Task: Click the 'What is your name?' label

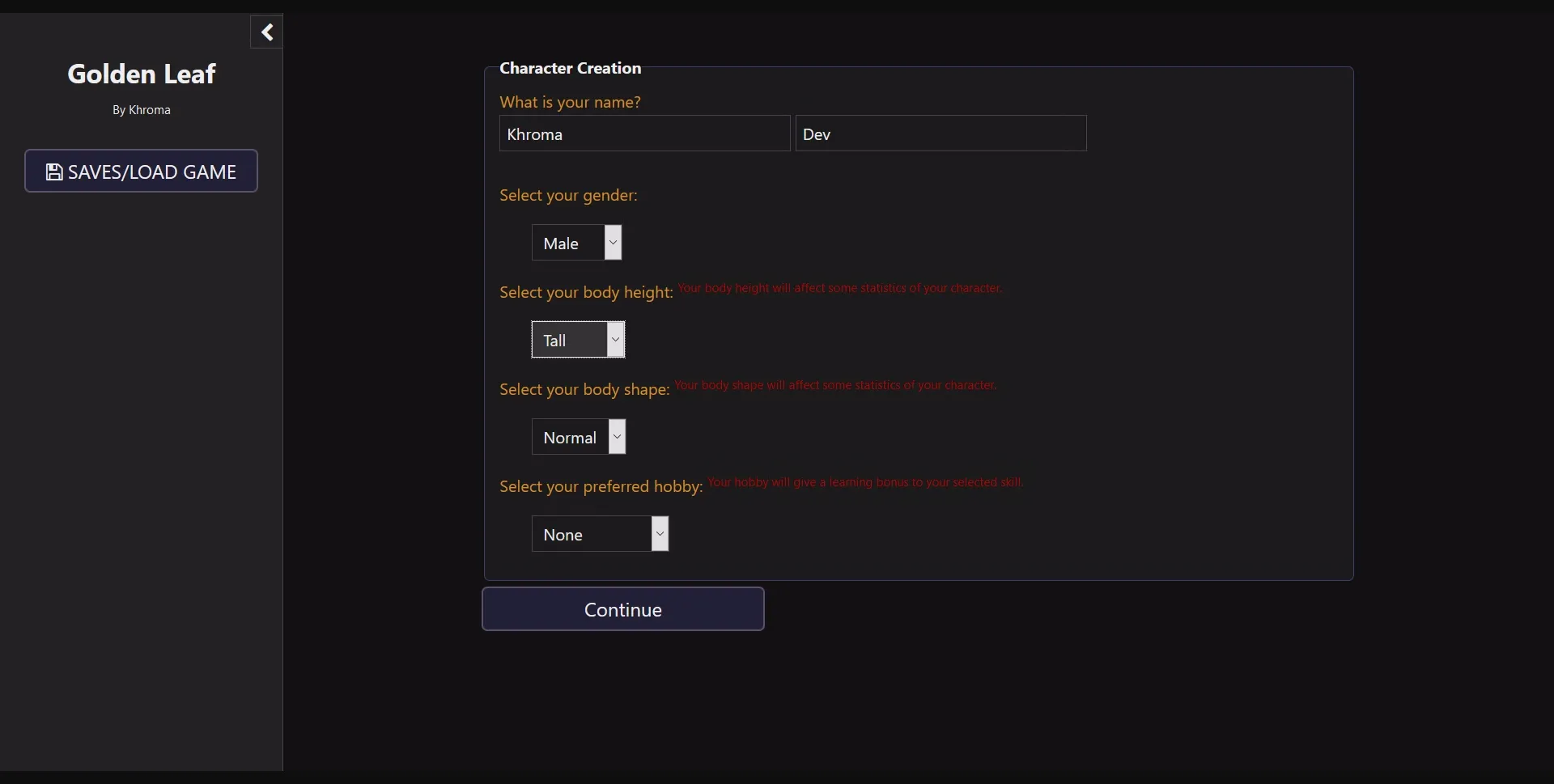Action: 570,102
